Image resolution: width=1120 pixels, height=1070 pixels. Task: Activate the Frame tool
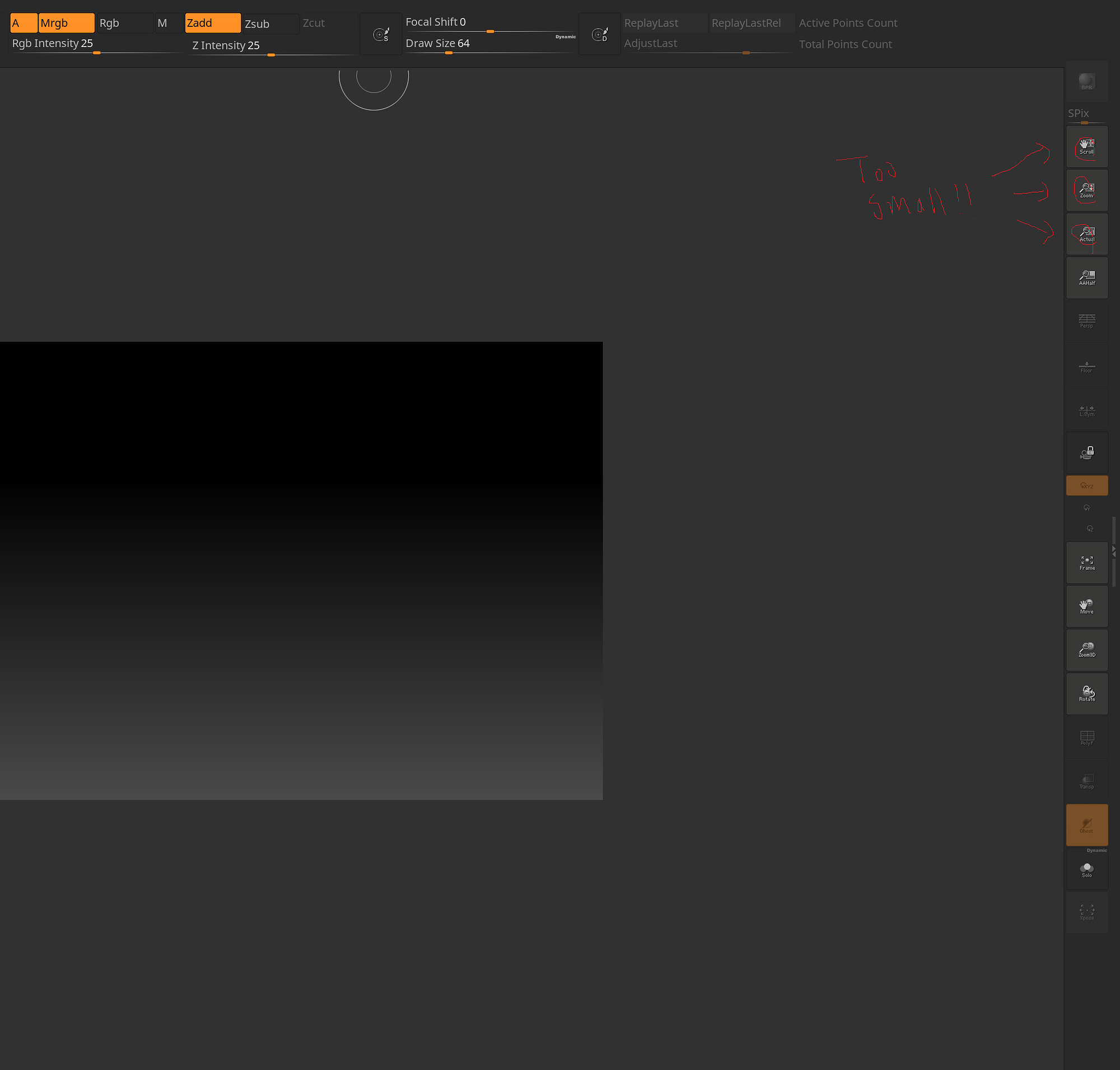coord(1086,562)
